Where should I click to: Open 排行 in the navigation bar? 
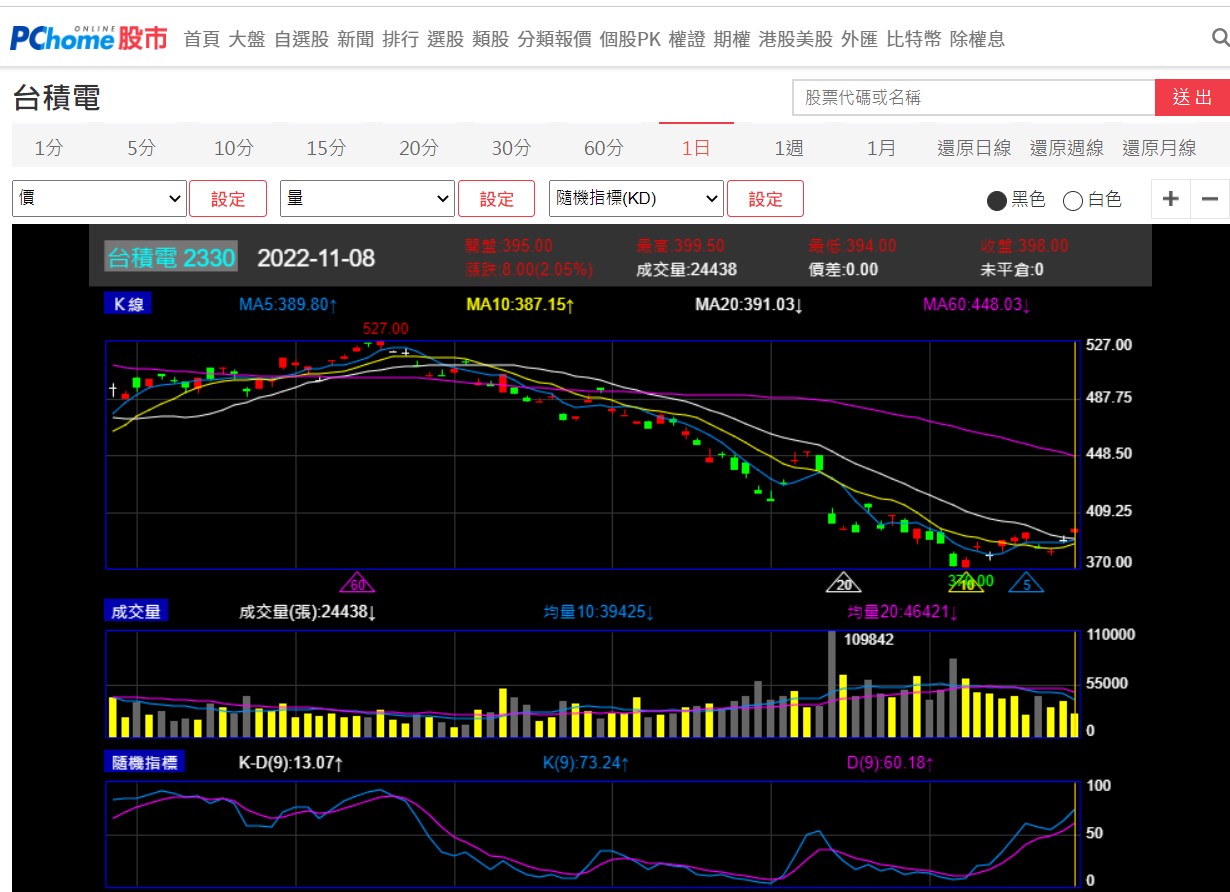(x=400, y=39)
